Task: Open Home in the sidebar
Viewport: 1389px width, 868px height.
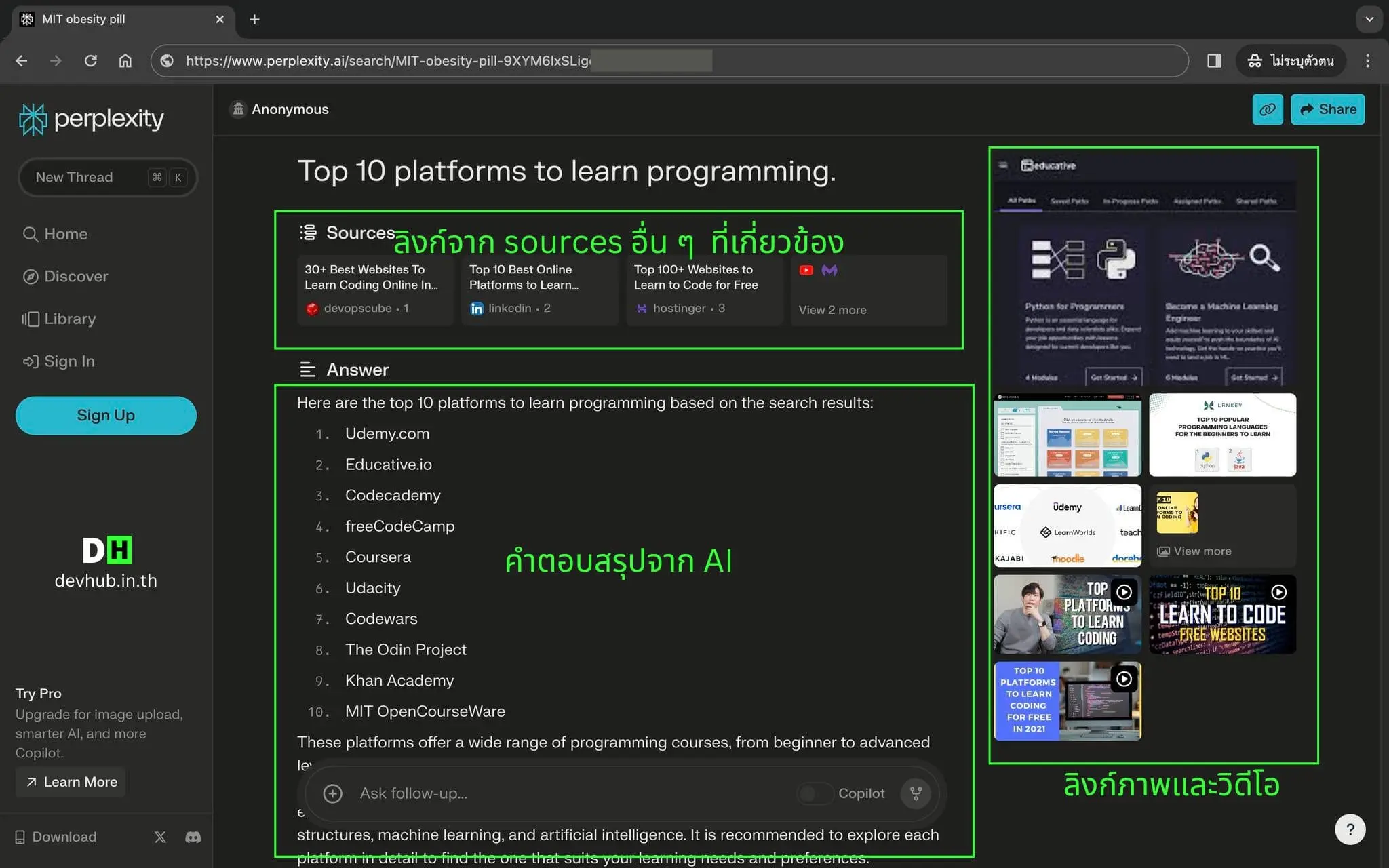Action: [55, 234]
